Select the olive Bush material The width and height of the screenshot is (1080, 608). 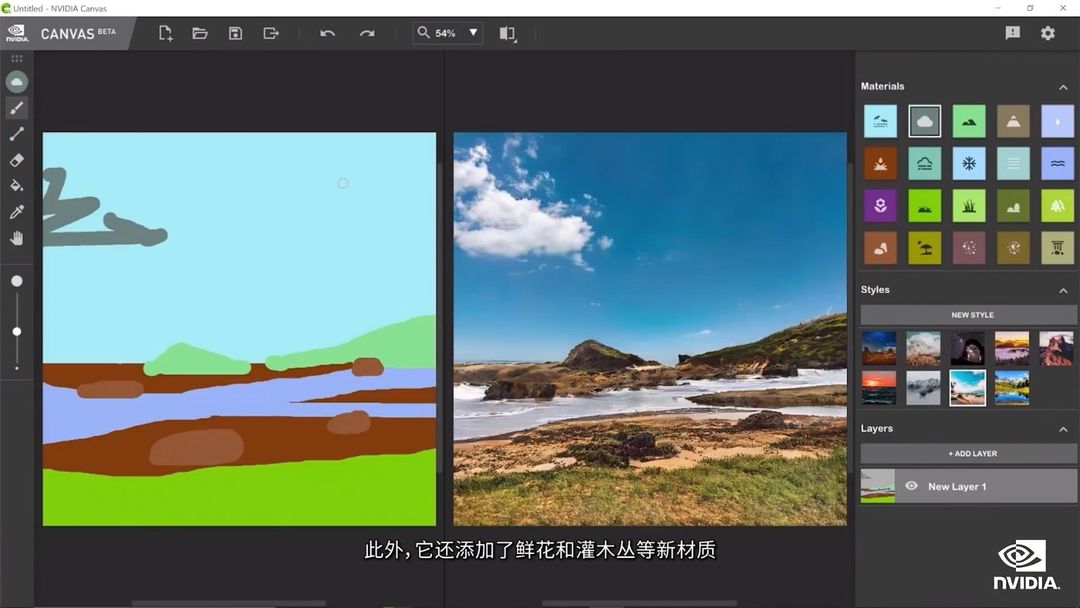tap(1013, 206)
